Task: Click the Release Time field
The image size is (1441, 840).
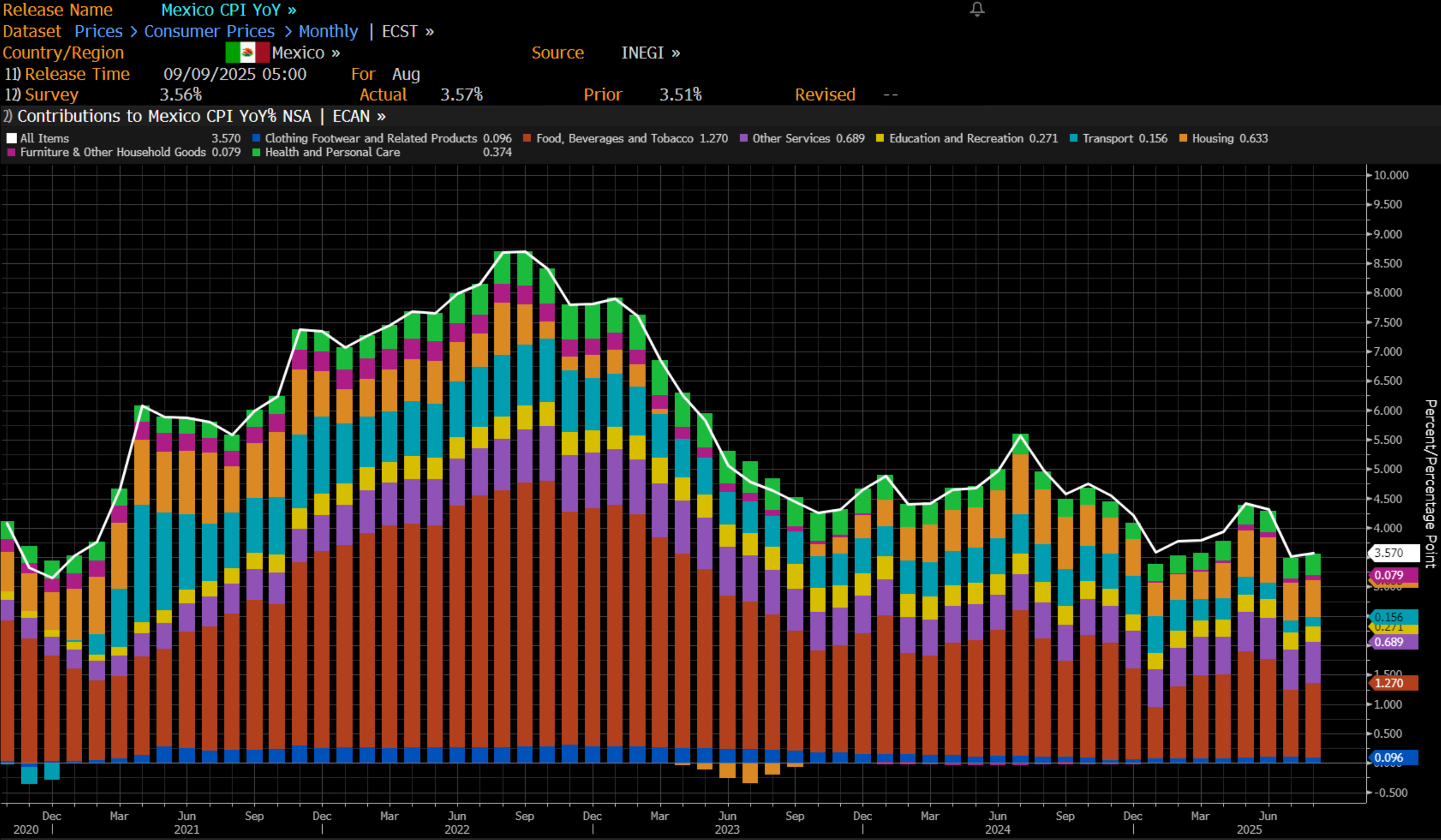Action: (x=77, y=74)
